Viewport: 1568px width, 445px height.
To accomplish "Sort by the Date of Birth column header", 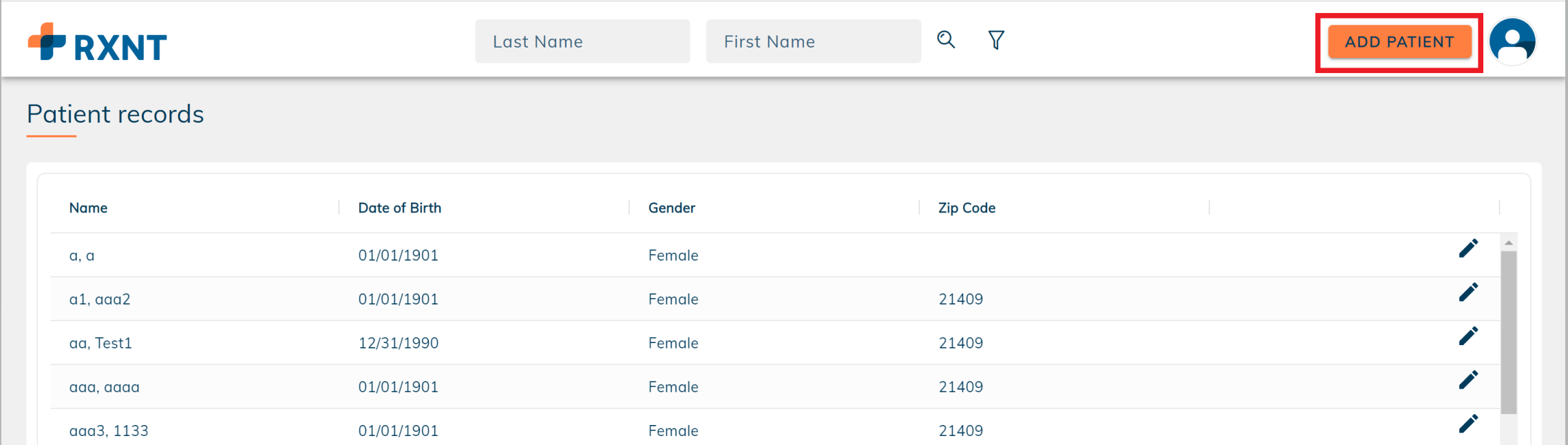I will (400, 208).
